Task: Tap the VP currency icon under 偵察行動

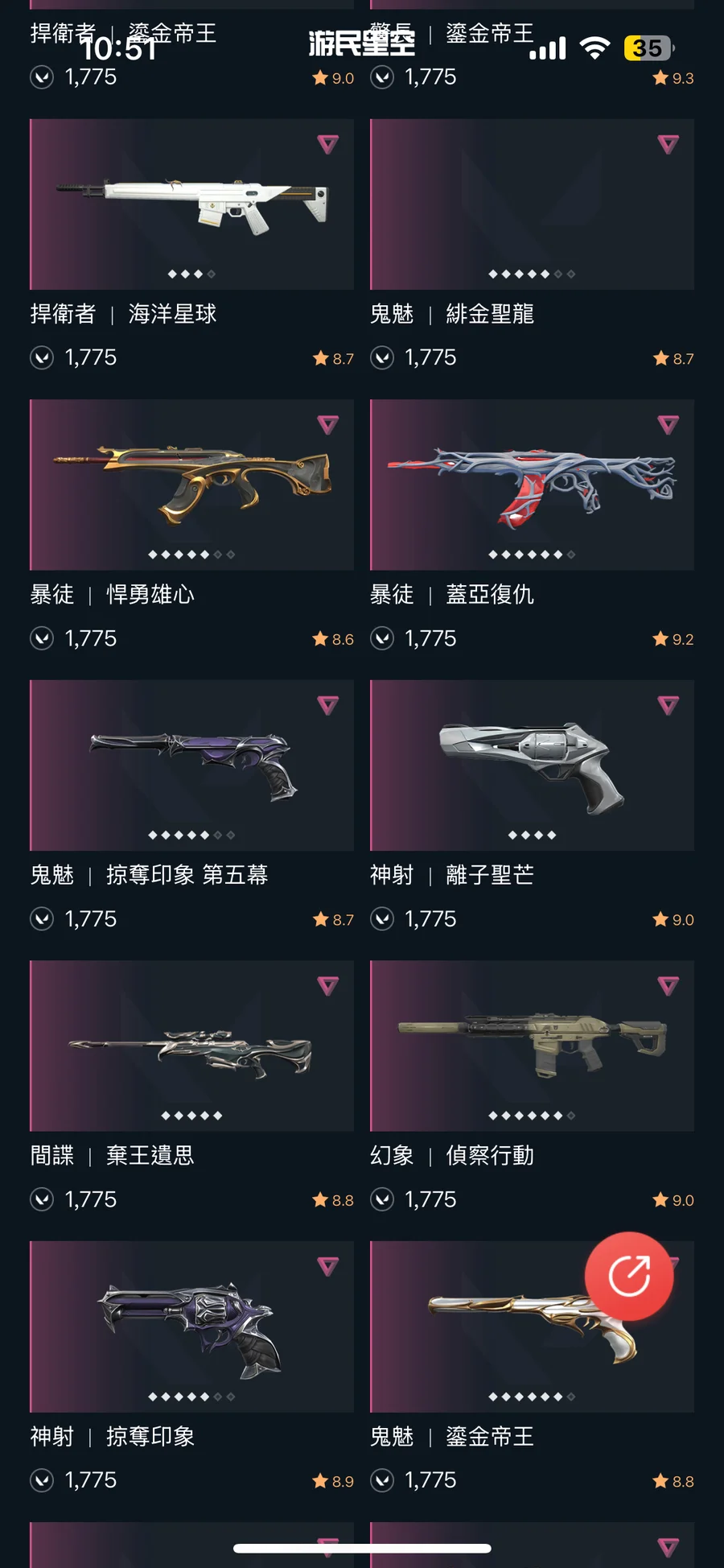Action: [x=382, y=1200]
